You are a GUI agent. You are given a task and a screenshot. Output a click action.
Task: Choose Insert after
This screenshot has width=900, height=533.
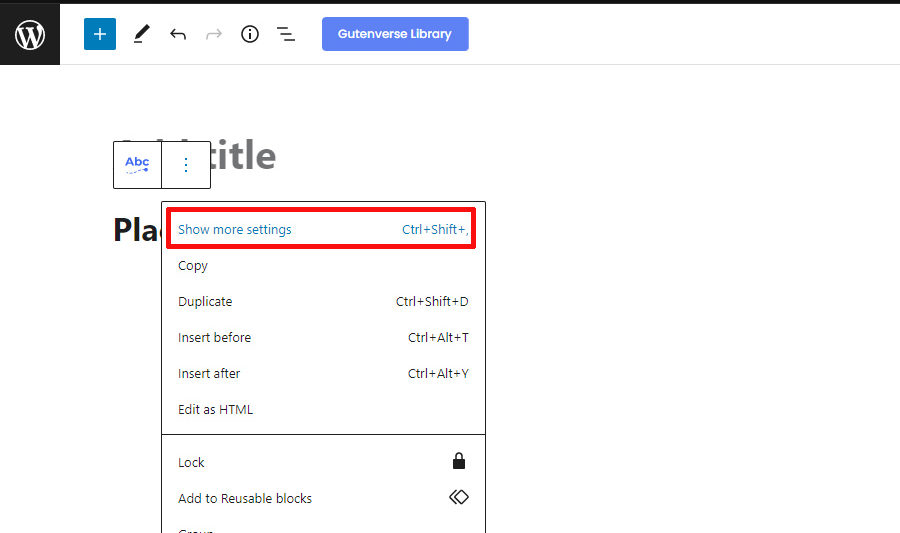click(323, 374)
